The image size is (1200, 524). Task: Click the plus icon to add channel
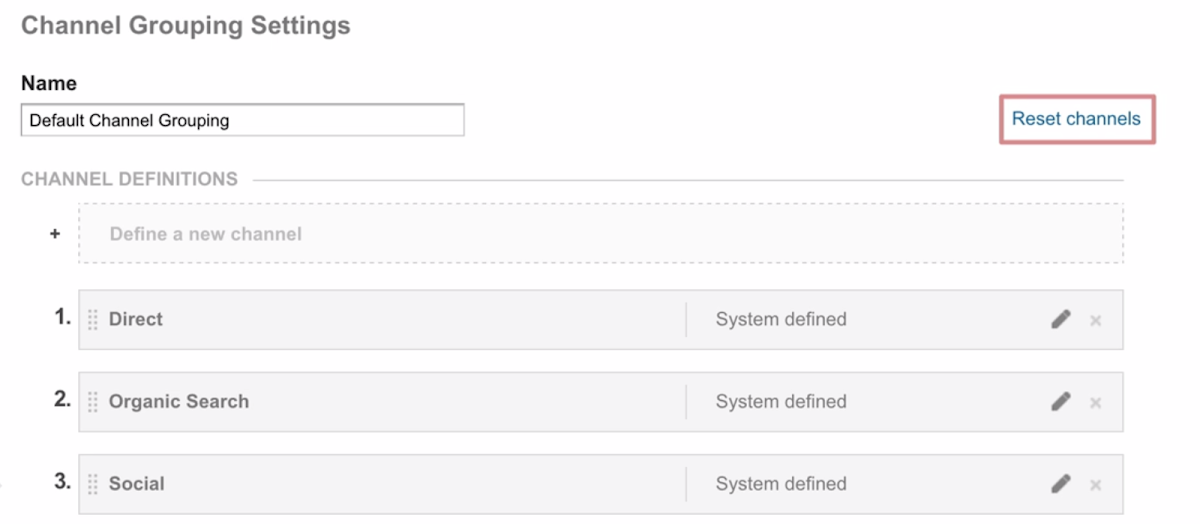[55, 234]
